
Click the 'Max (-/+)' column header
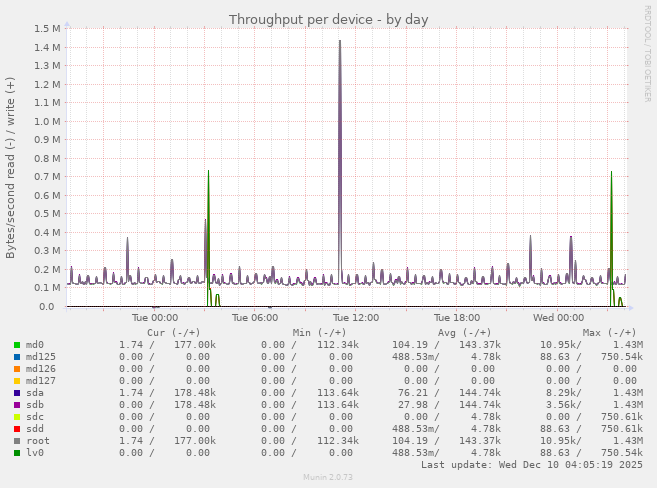(609, 333)
